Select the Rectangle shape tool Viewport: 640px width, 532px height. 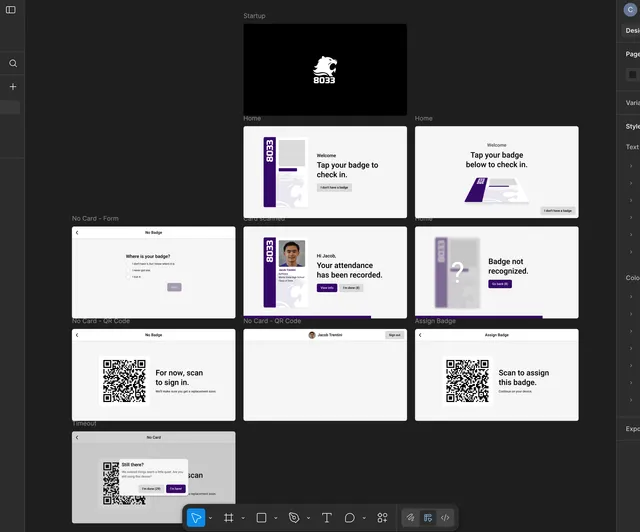tap(261, 518)
